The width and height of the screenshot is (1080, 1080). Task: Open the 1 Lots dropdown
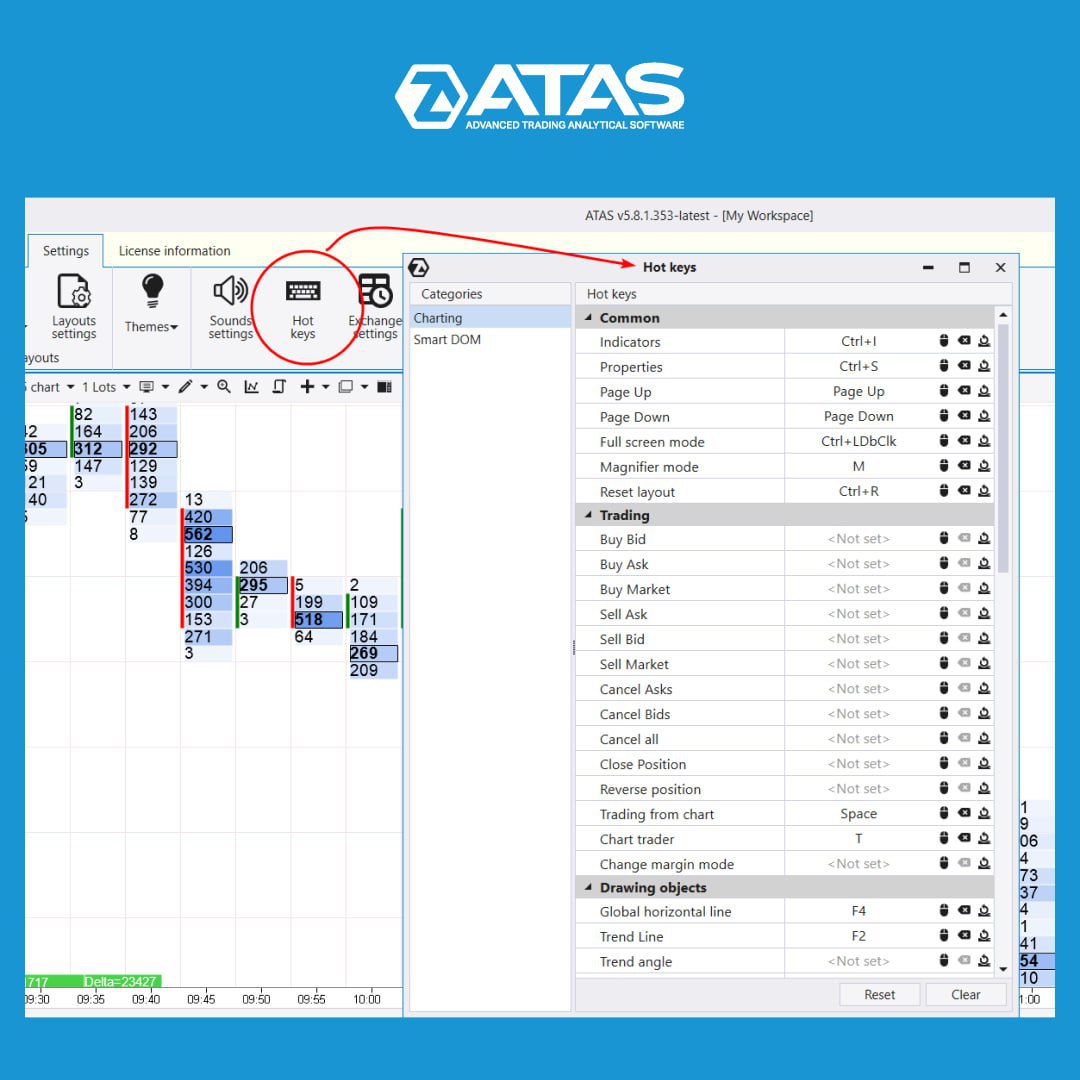tap(106, 387)
